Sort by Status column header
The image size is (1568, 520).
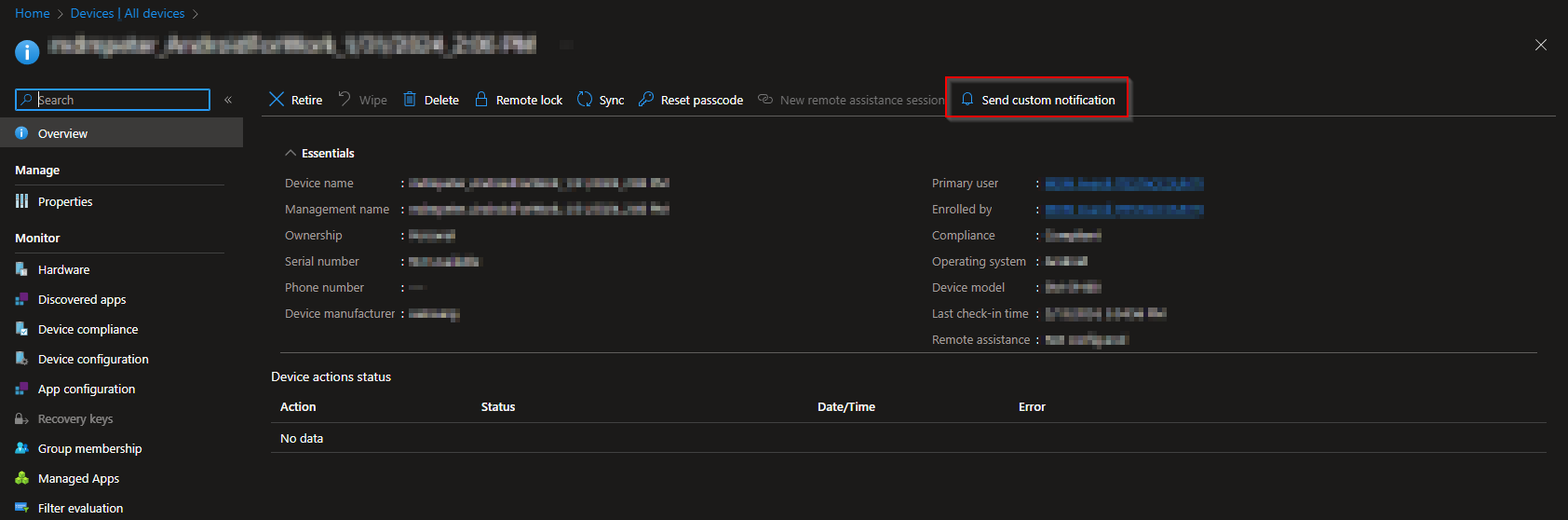[498, 407]
